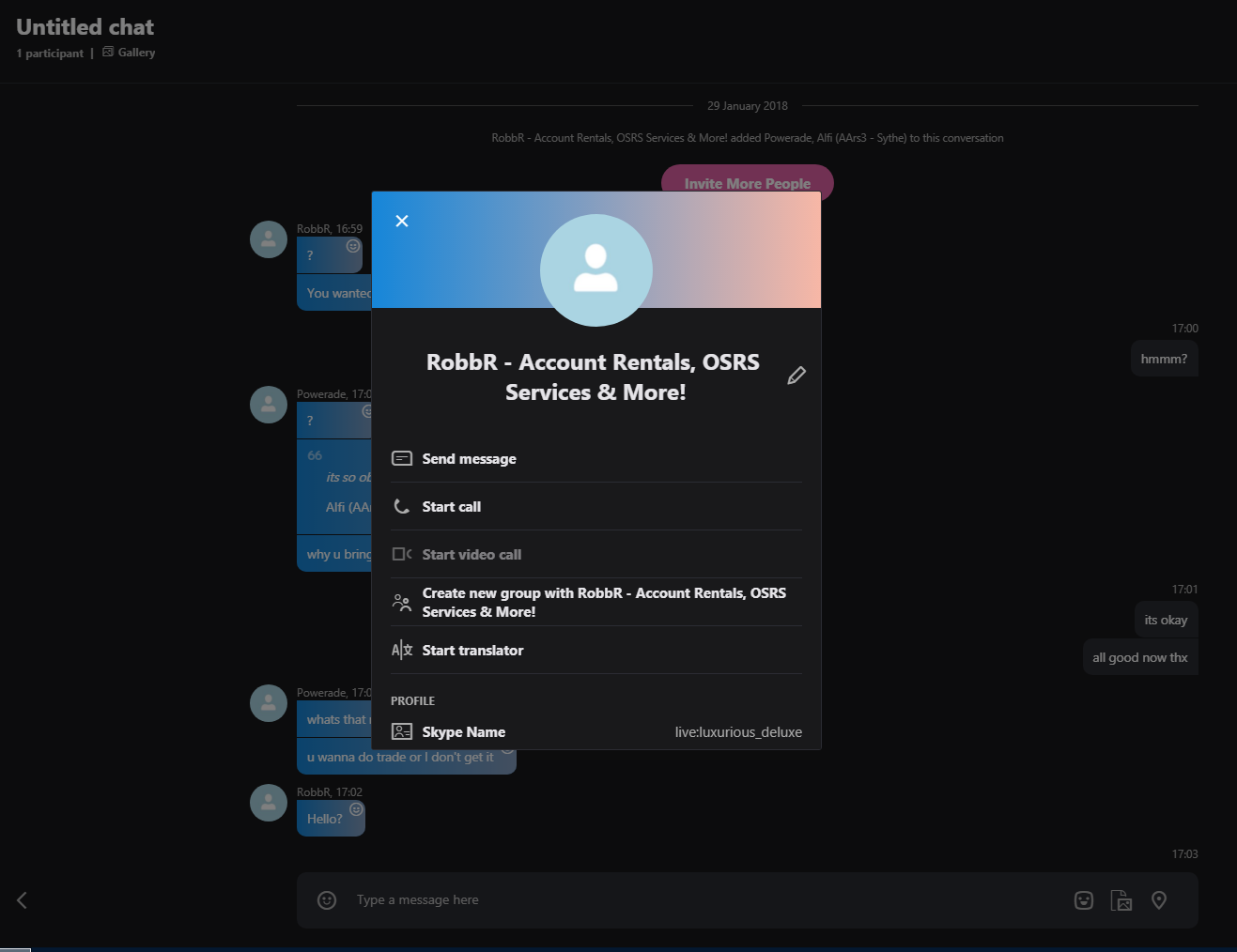Open the stickers and Mojis icon
Image resolution: width=1237 pixels, height=952 pixels.
click(1084, 900)
